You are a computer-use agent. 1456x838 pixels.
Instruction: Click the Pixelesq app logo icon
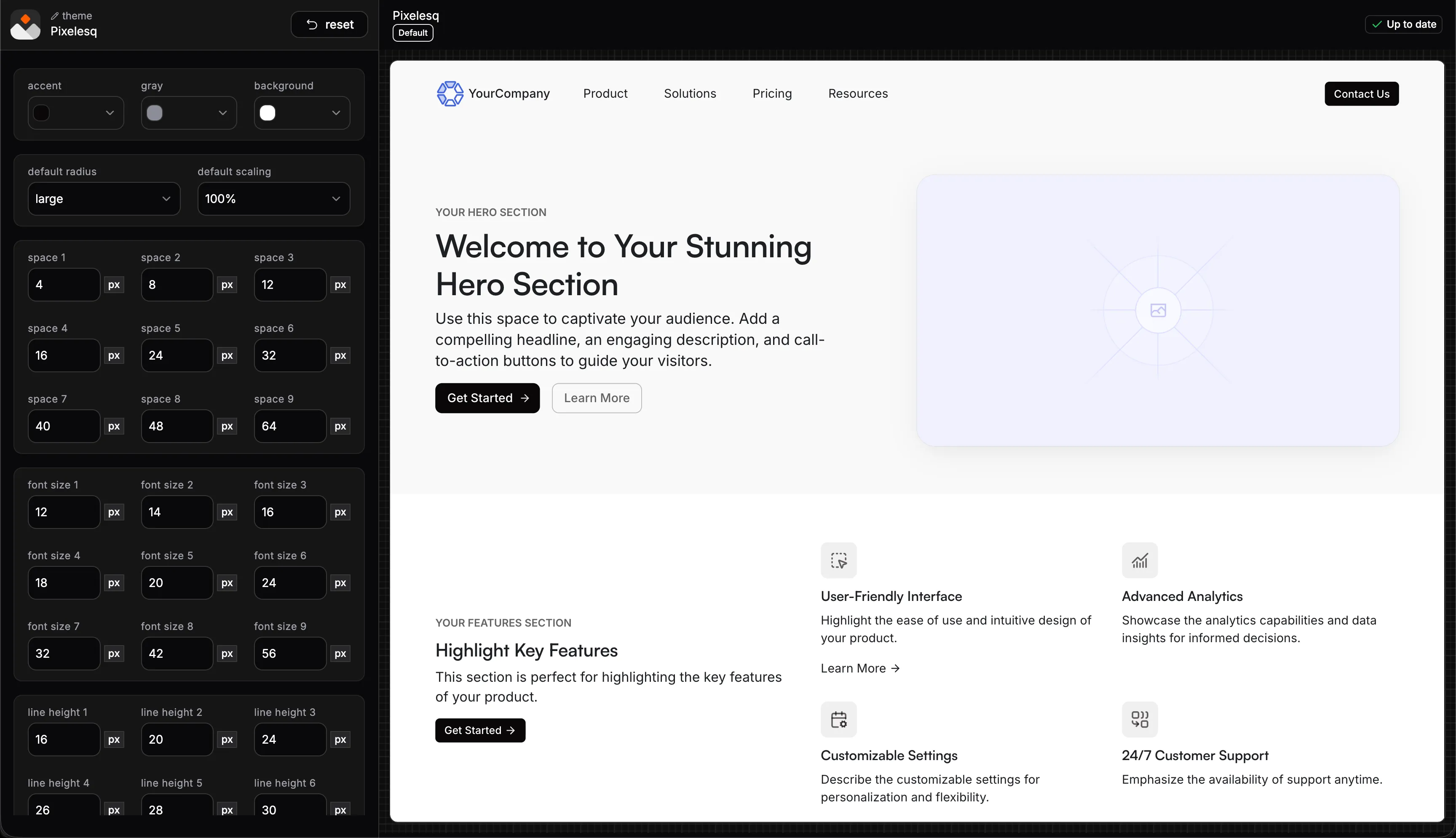tap(25, 24)
